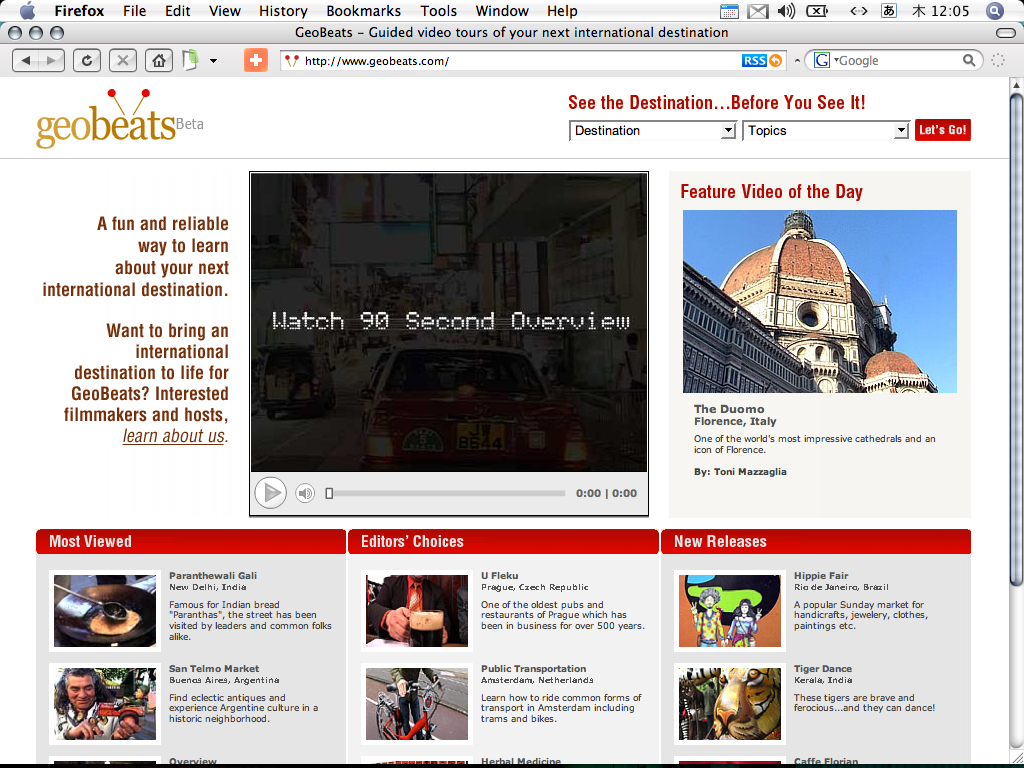Click the search magnifier in Google box

[969, 61]
